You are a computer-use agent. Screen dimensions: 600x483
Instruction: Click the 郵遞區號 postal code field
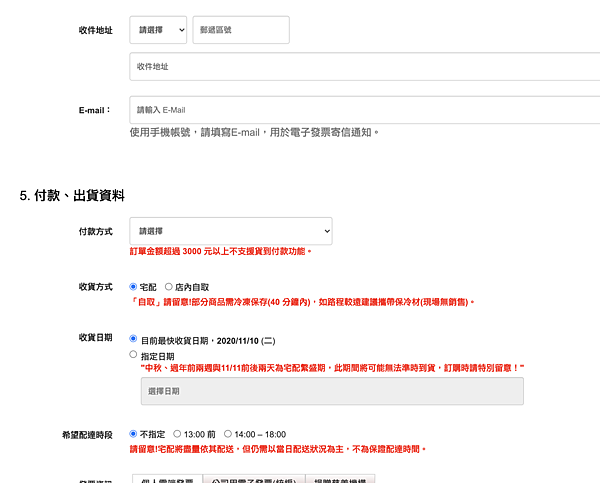[x=241, y=30]
